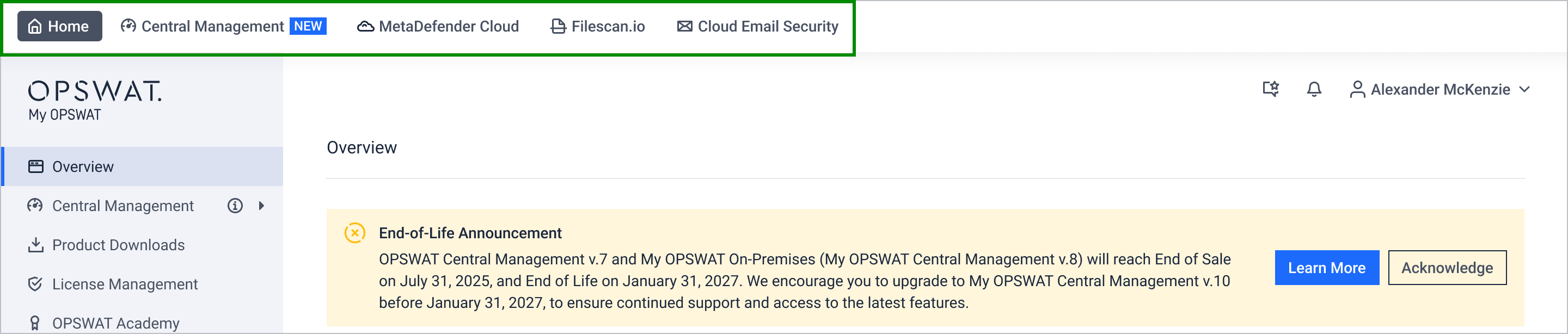Viewport: 1568px width, 334px height.
Task: Go to the Home tab
Action: click(60, 26)
